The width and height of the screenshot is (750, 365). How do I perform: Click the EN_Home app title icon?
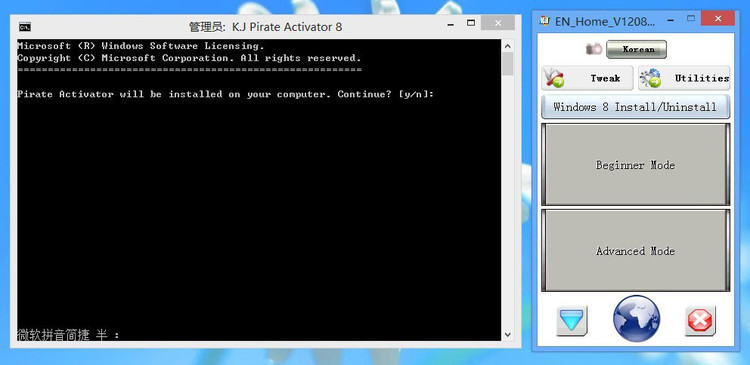pos(544,21)
